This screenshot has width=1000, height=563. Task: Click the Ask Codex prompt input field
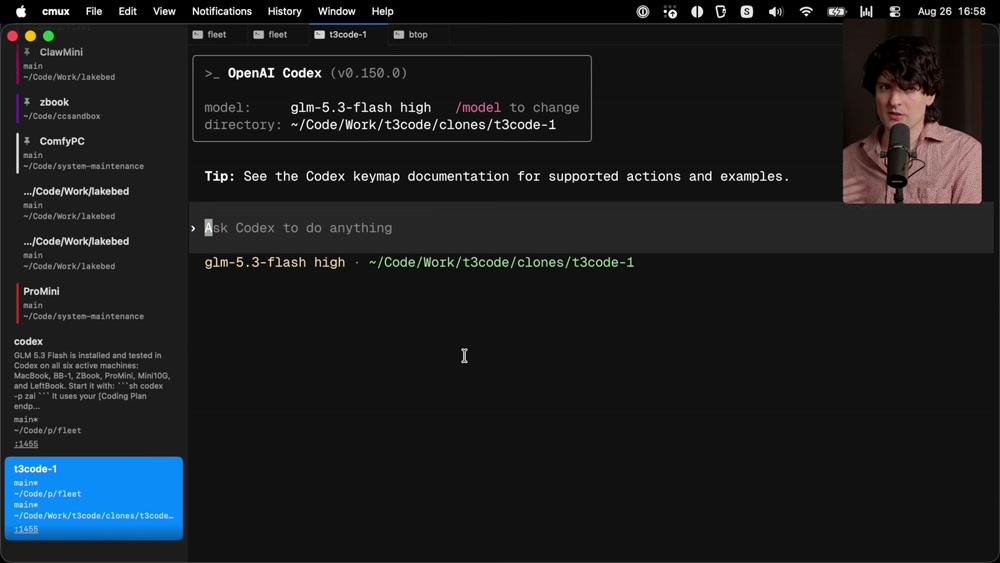coord(591,228)
